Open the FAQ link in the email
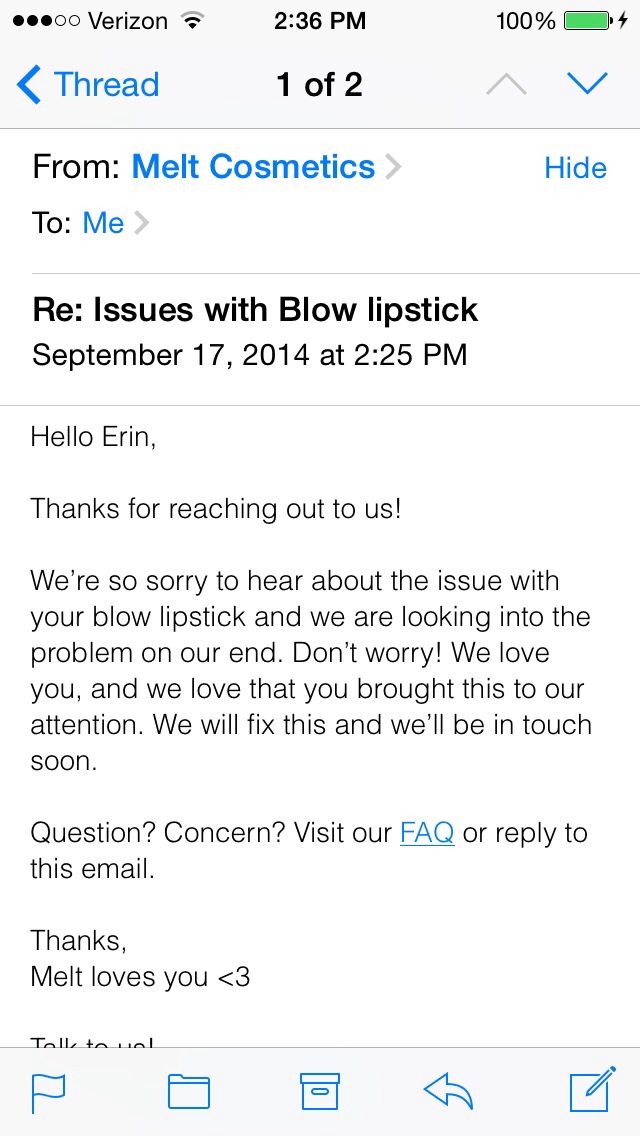The image size is (640, 1136). coord(427,832)
